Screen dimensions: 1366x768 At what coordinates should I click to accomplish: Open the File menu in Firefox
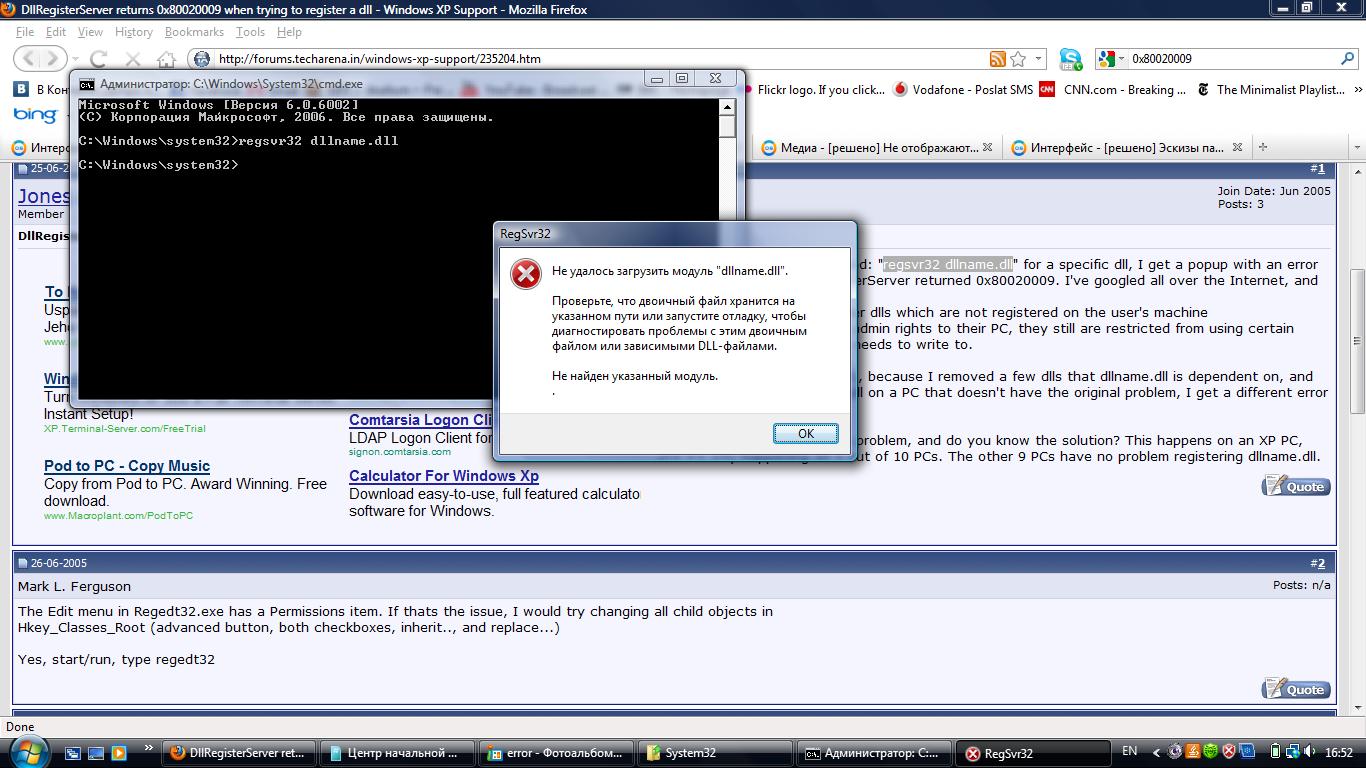[25, 32]
